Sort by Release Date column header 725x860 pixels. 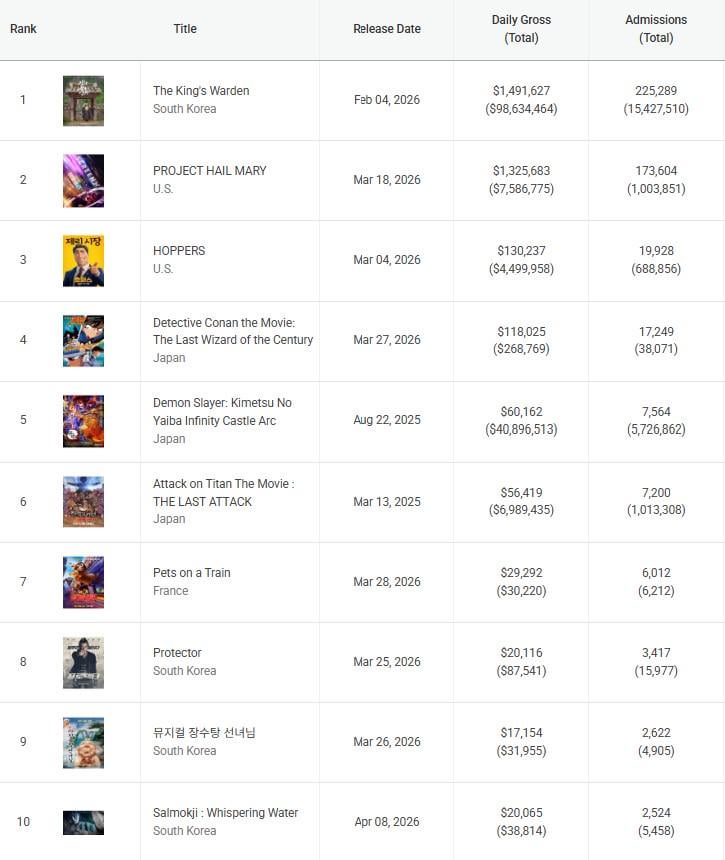point(387,29)
